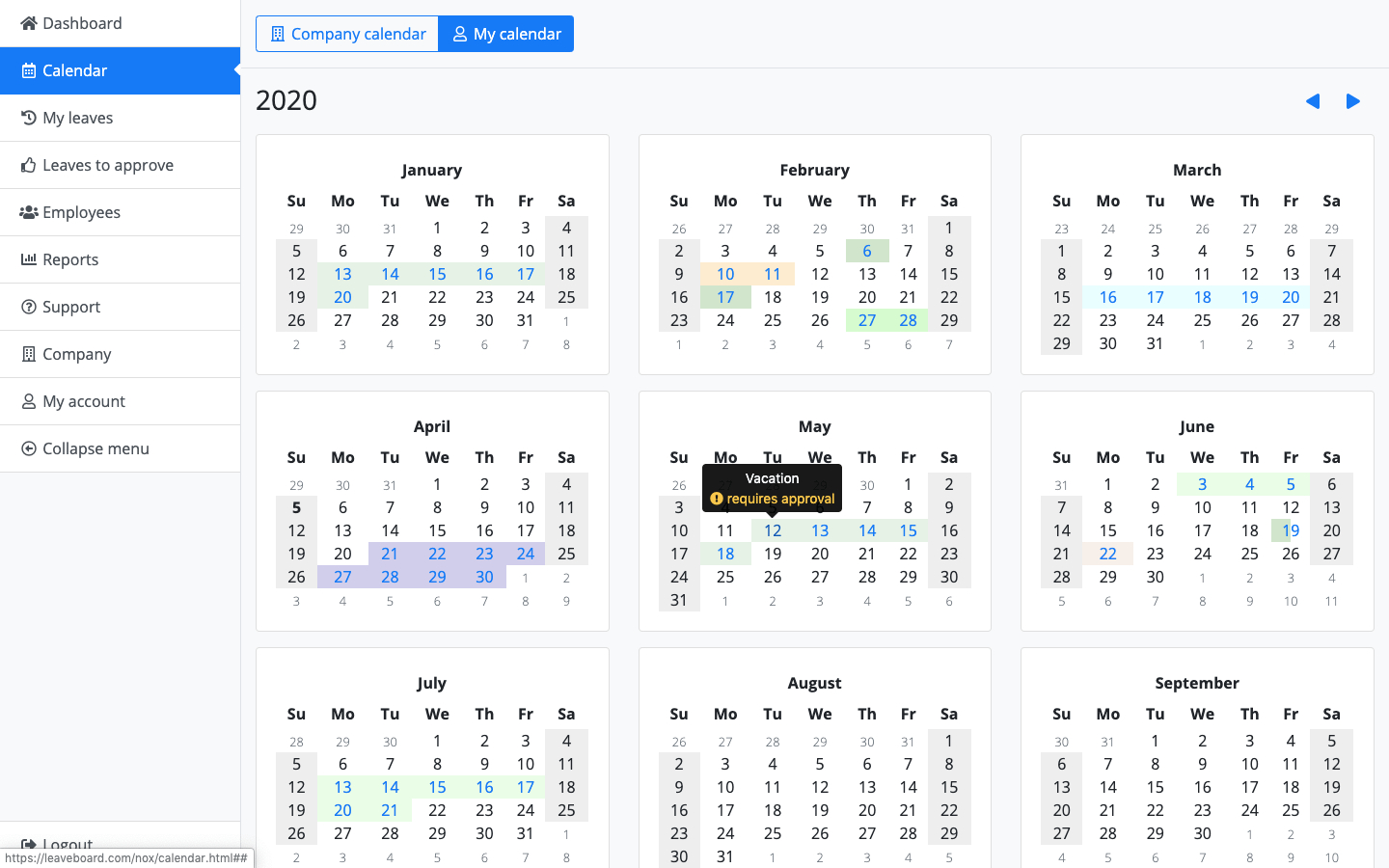Select the My calendar tab
Image resolution: width=1389 pixels, height=868 pixels.
506,34
